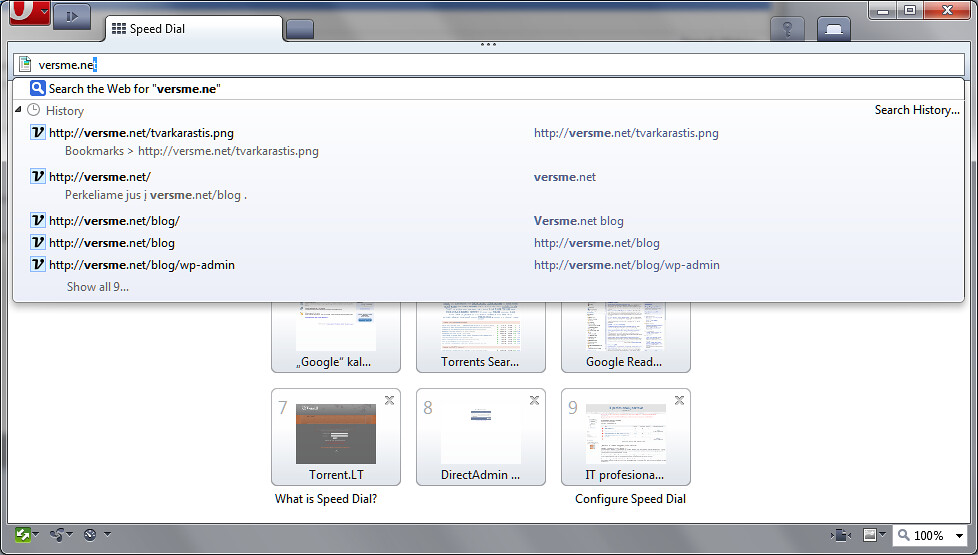This screenshot has width=978, height=555.
Task: Open Search History link
Action: (916, 110)
